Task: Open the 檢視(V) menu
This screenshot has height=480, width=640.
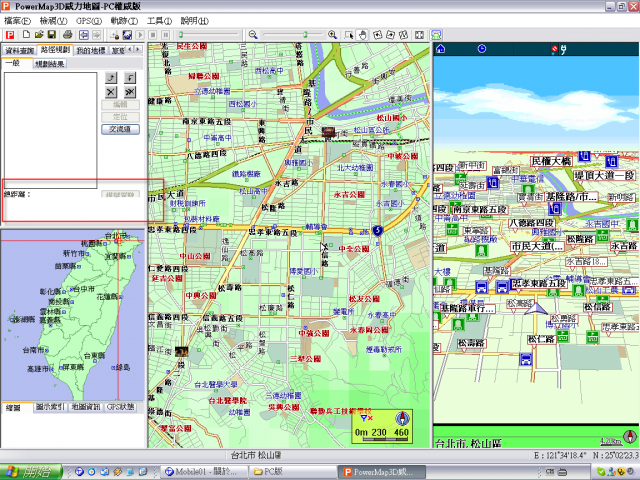Action: 53,20
